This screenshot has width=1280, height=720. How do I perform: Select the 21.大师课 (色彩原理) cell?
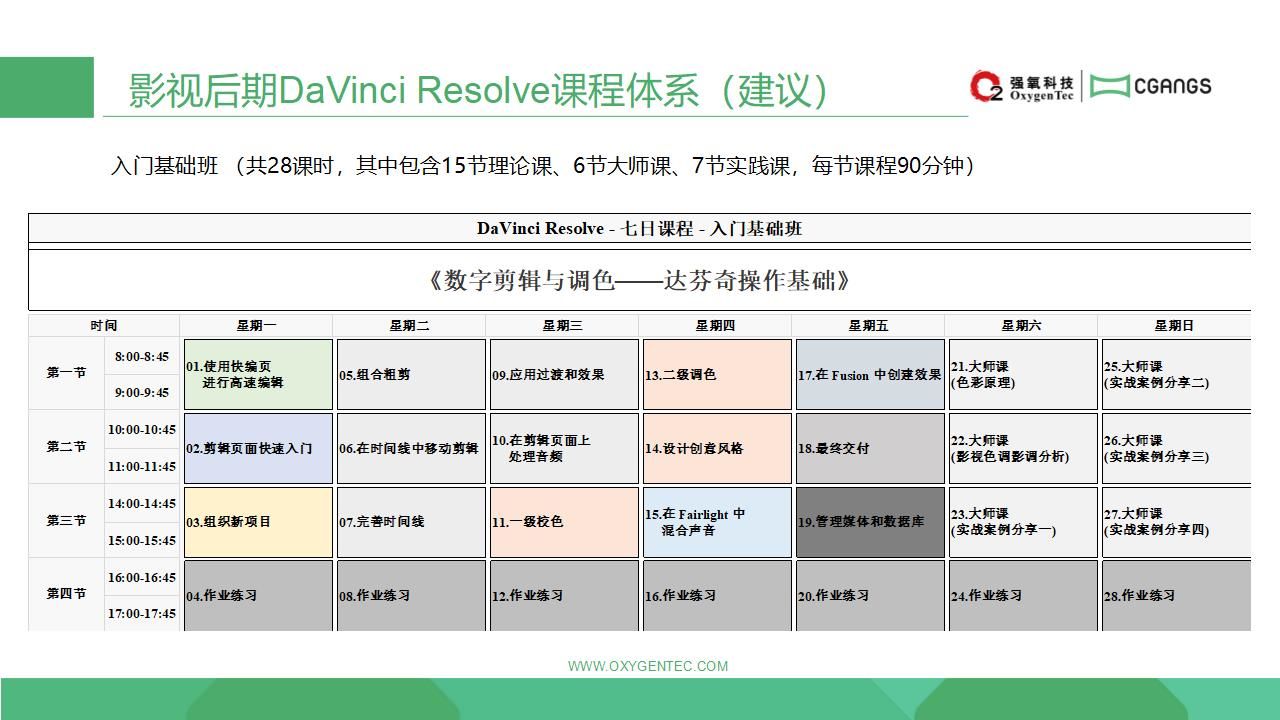pyautogui.click(x=1021, y=374)
